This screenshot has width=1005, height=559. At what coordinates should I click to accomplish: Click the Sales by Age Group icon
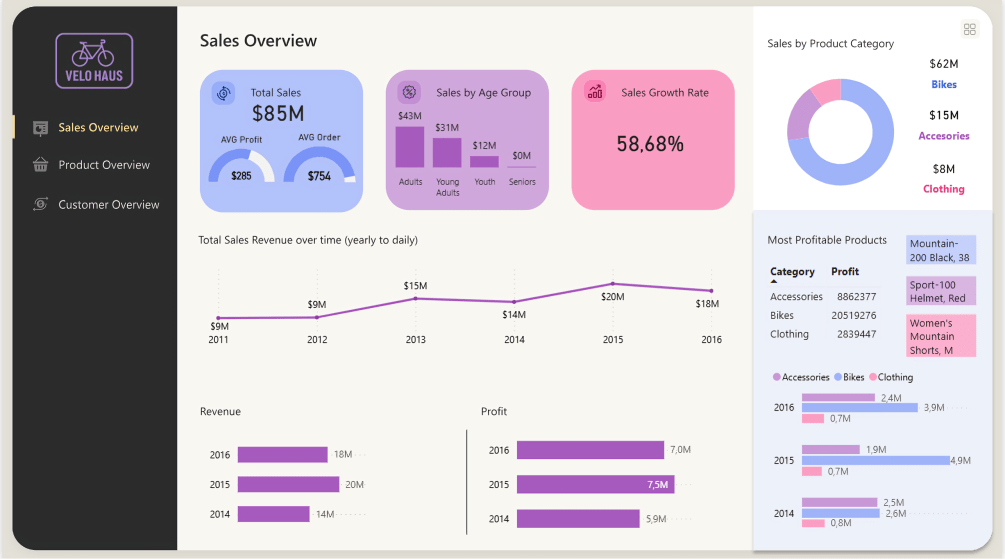(409, 92)
